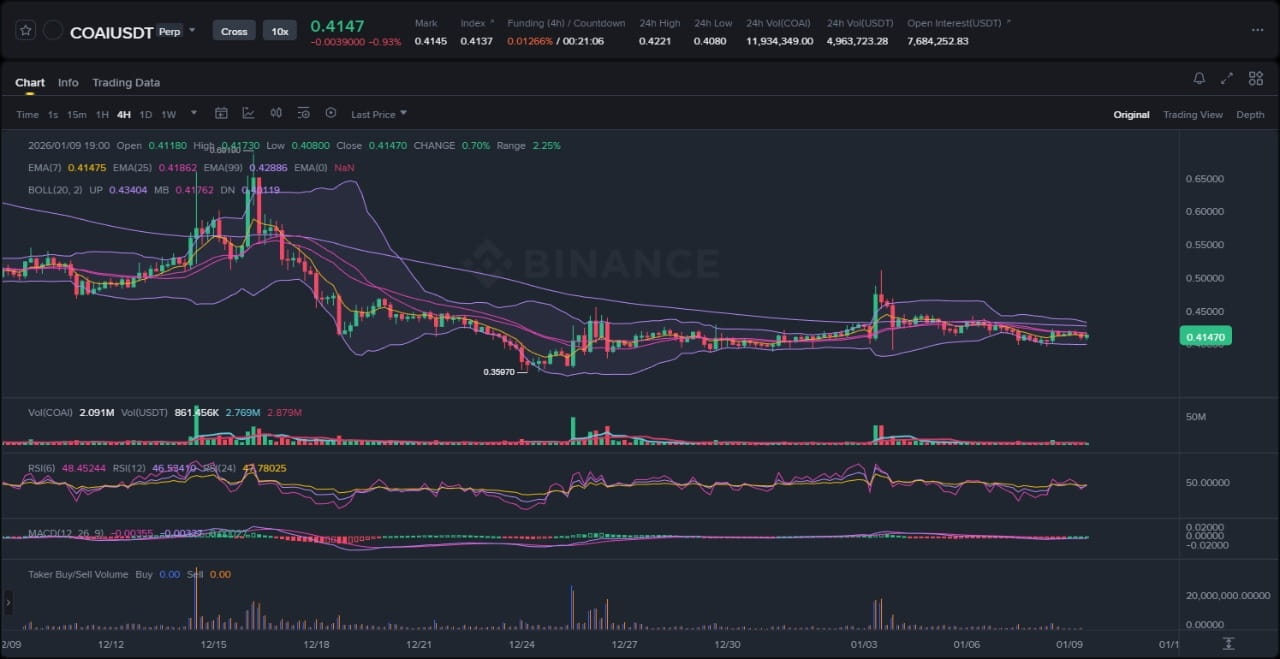Change candlestick chart type icon
The height and width of the screenshot is (659, 1280).
(276, 113)
